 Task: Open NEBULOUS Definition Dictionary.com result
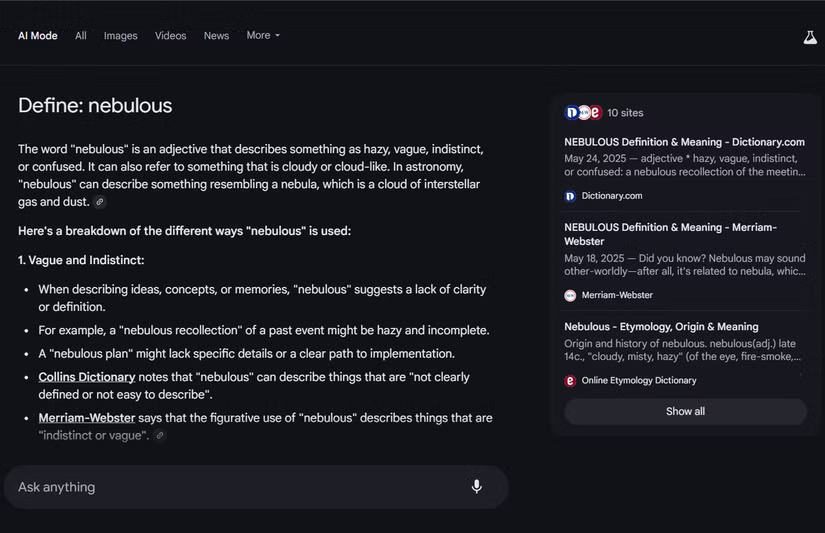pos(685,142)
